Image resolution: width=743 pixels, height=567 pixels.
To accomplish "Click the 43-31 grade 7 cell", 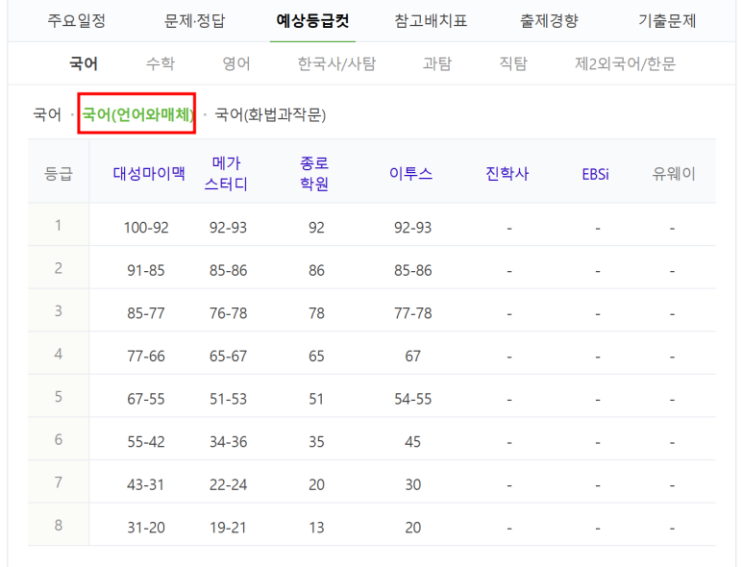I will [146, 485].
